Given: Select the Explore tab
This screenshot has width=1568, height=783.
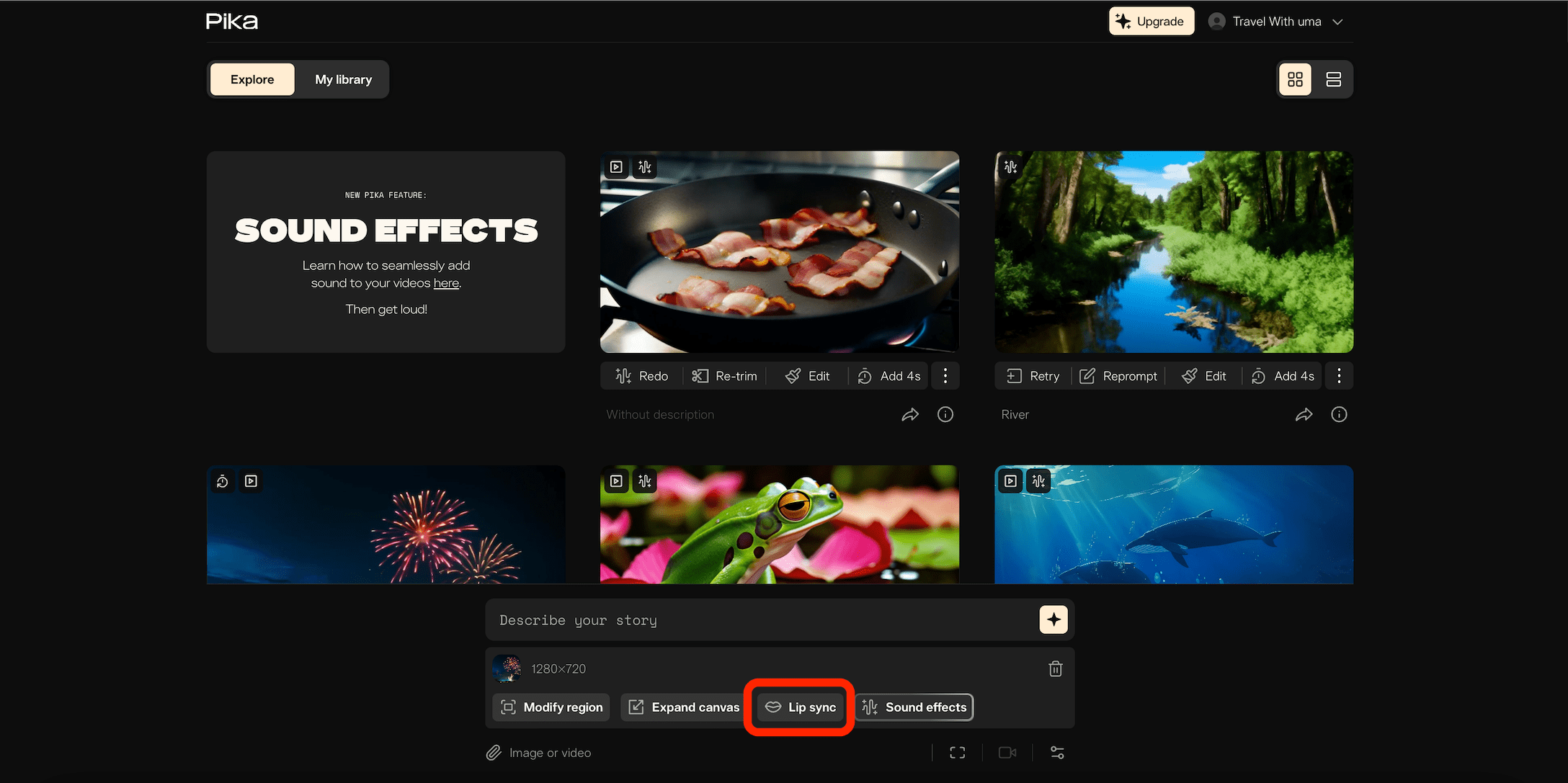Looking at the screenshot, I should click(x=252, y=79).
